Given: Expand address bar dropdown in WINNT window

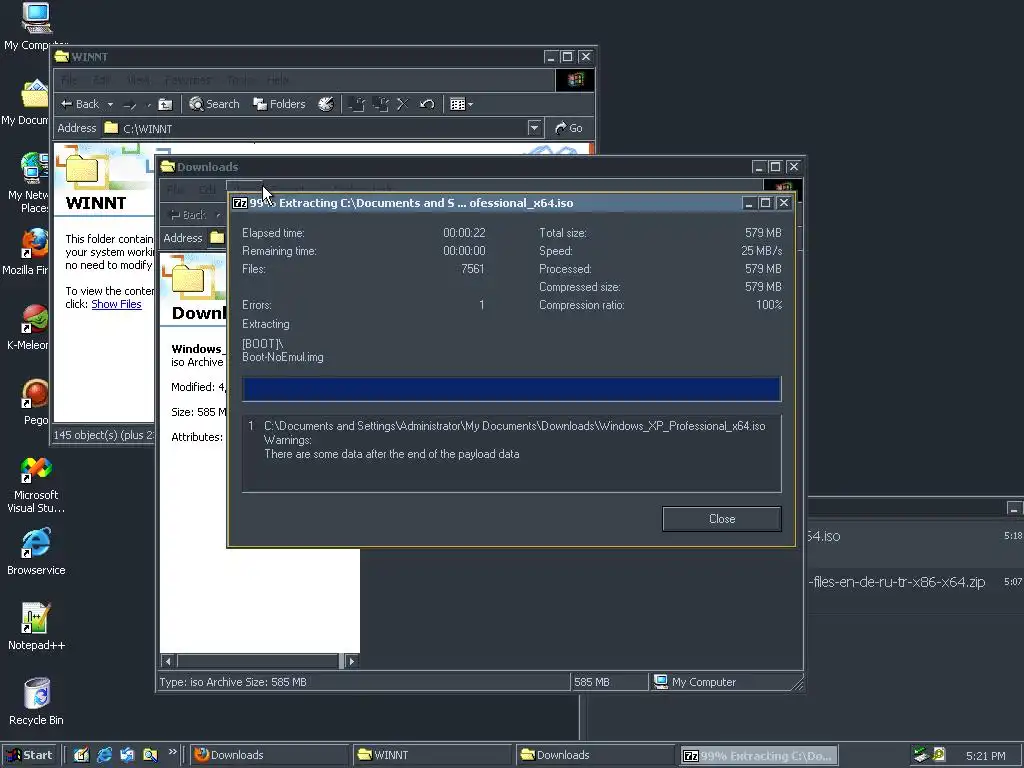Looking at the screenshot, I should pyautogui.click(x=534, y=128).
